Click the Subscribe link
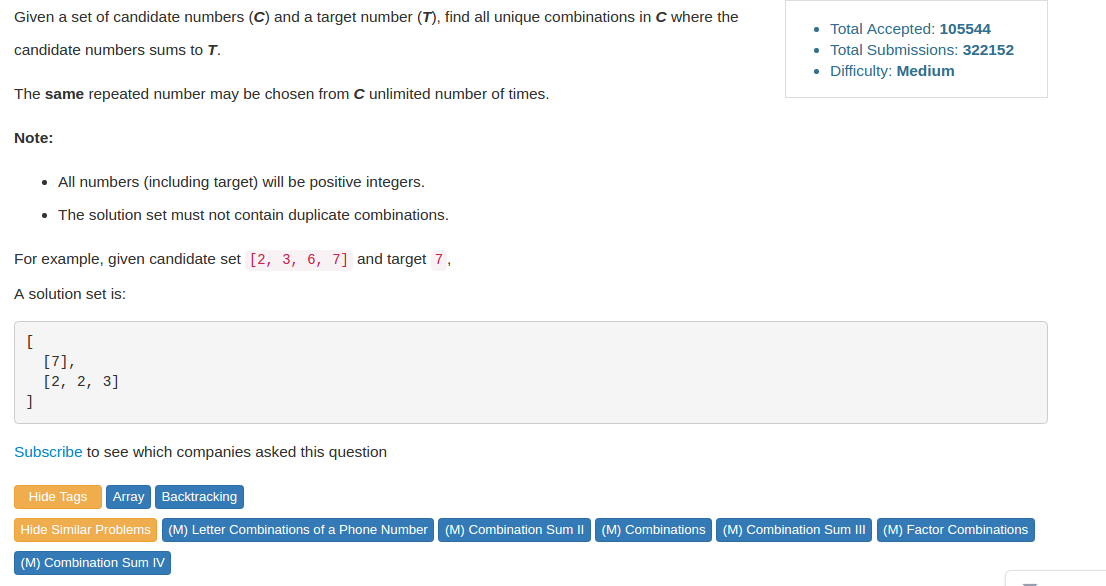1106x586 pixels. (x=48, y=452)
